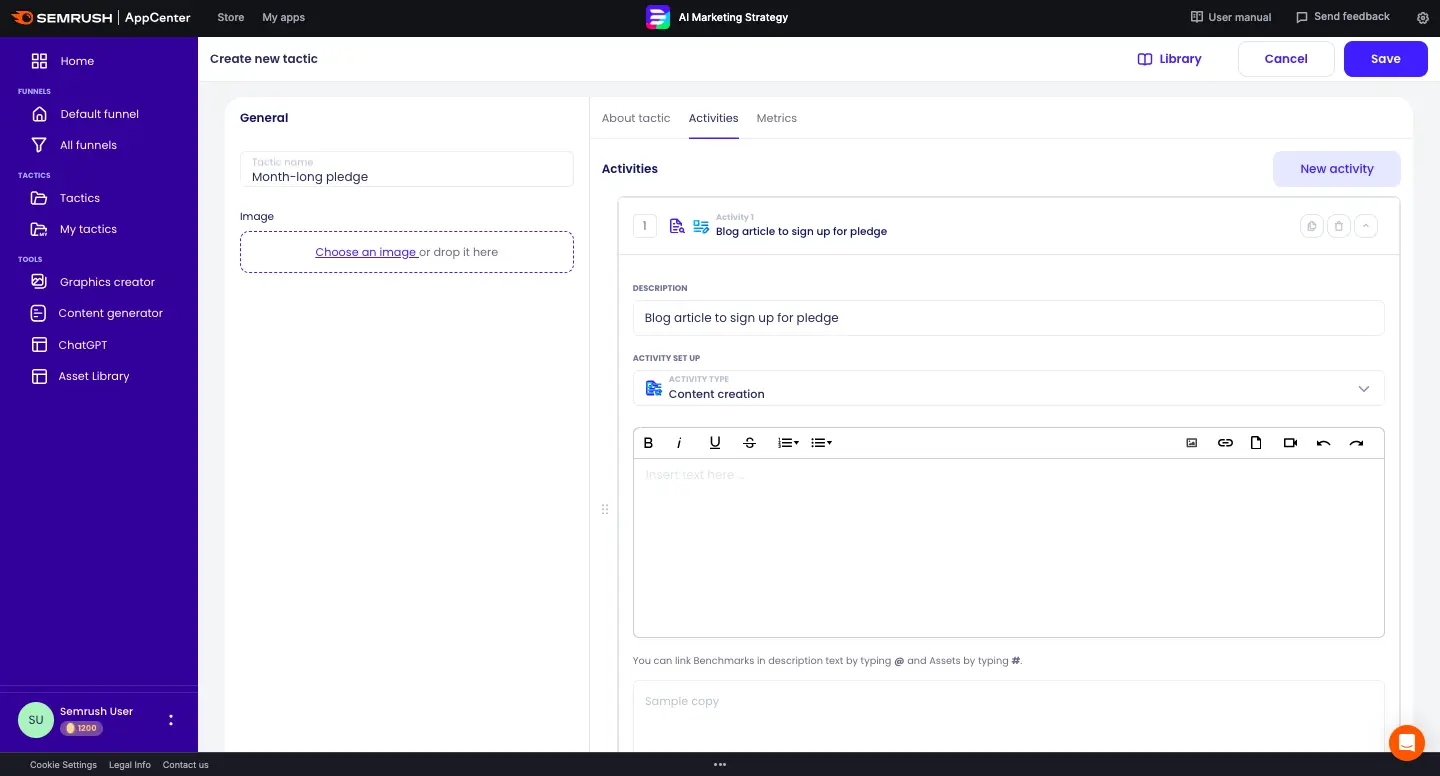Open the settings gear in the top bar
The image size is (1440, 776).
click(x=1423, y=18)
